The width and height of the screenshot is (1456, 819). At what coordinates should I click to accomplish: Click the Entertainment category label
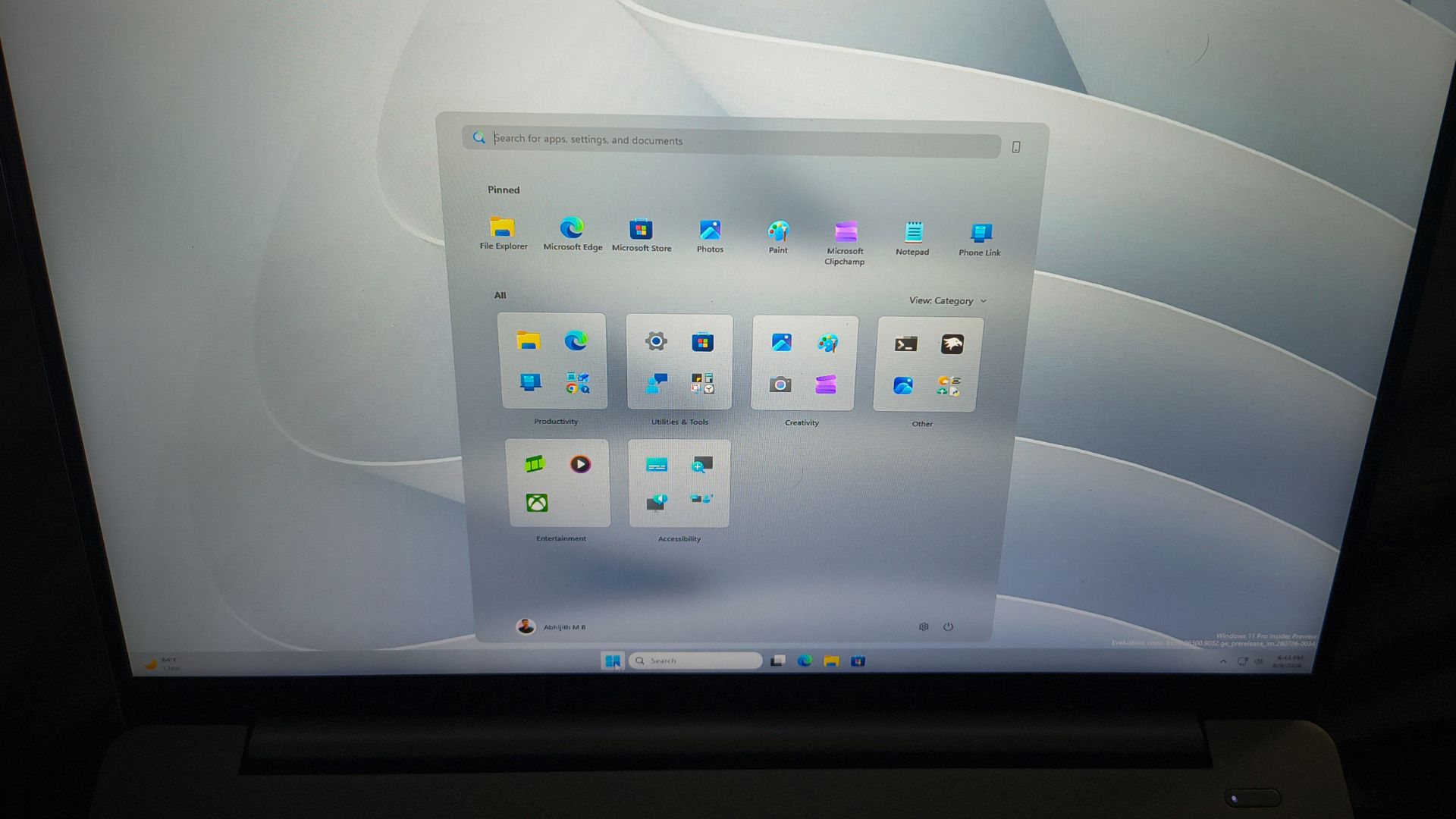[x=561, y=538]
